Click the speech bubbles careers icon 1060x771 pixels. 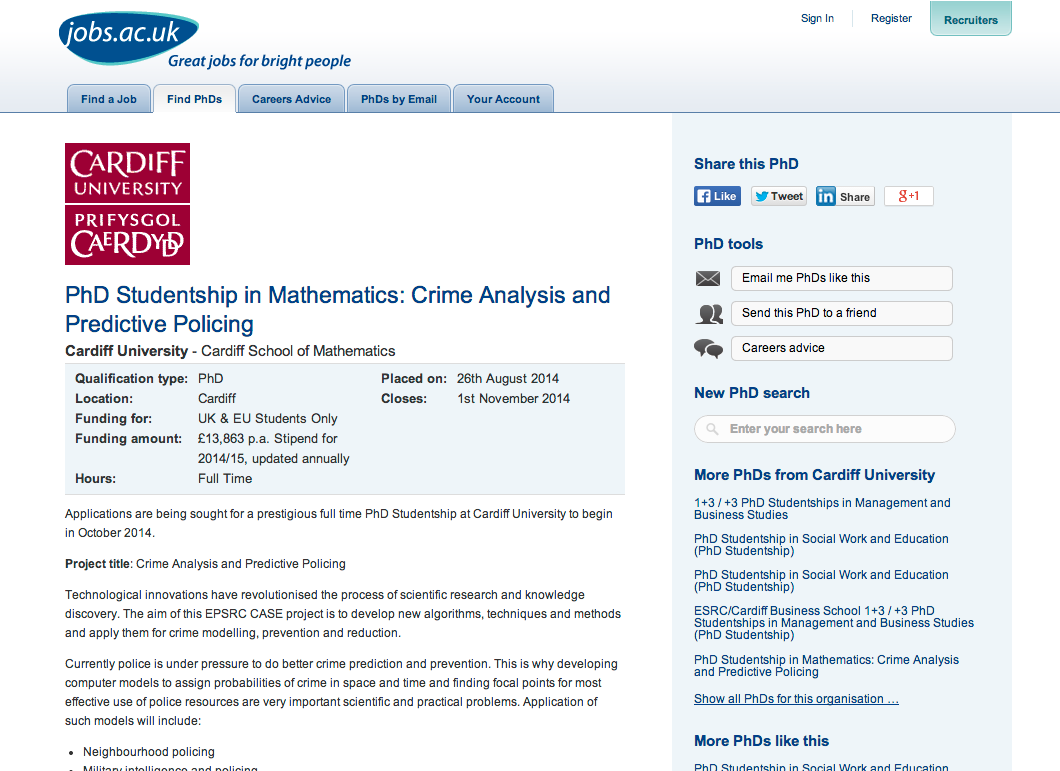point(708,348)
